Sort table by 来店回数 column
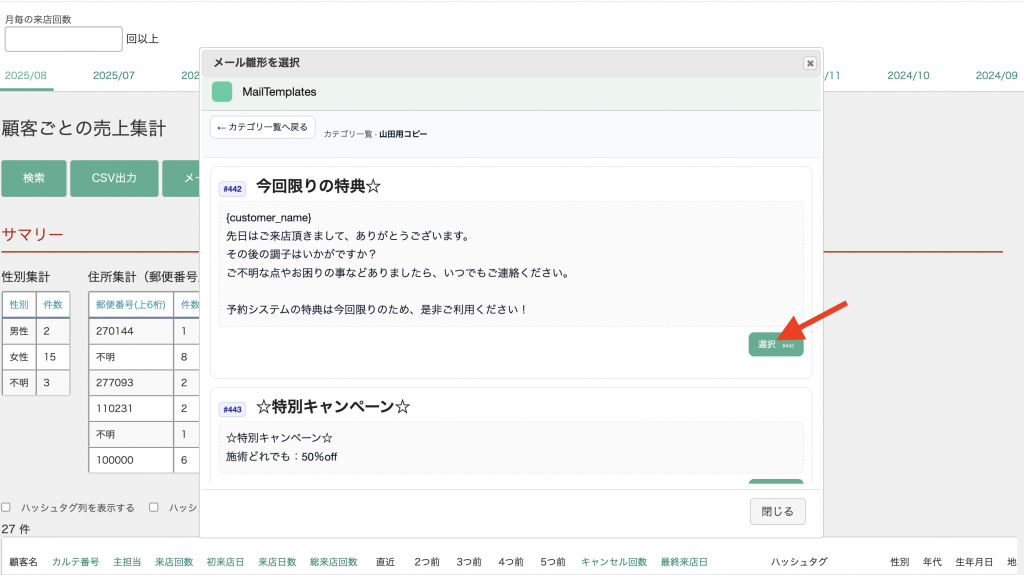1024x575 pixels. 174,562
